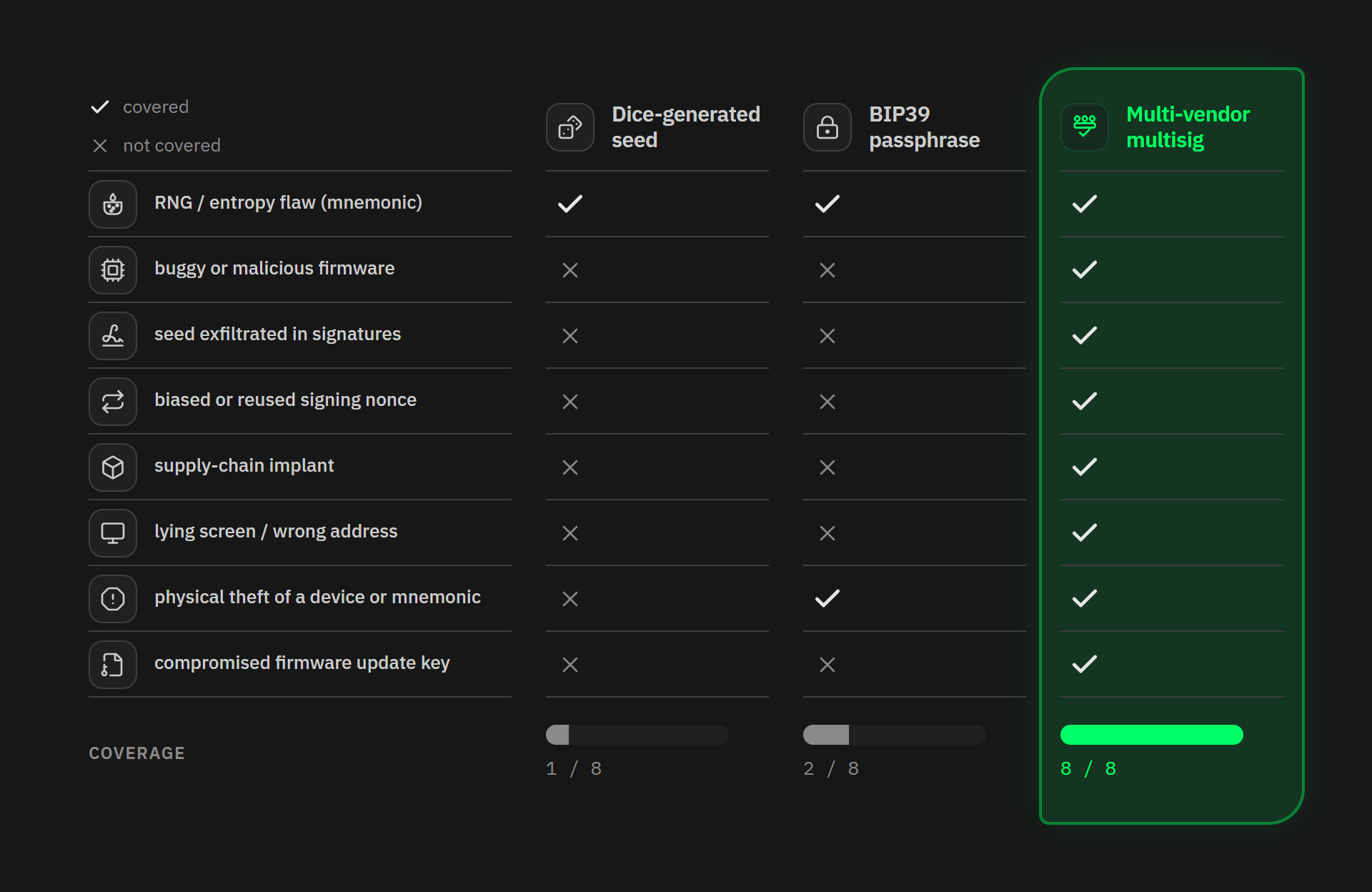Image resolution: width=1372 pixels, height=892 pixels.
Task: Click the 'covered' legend text
Action: 156,107
